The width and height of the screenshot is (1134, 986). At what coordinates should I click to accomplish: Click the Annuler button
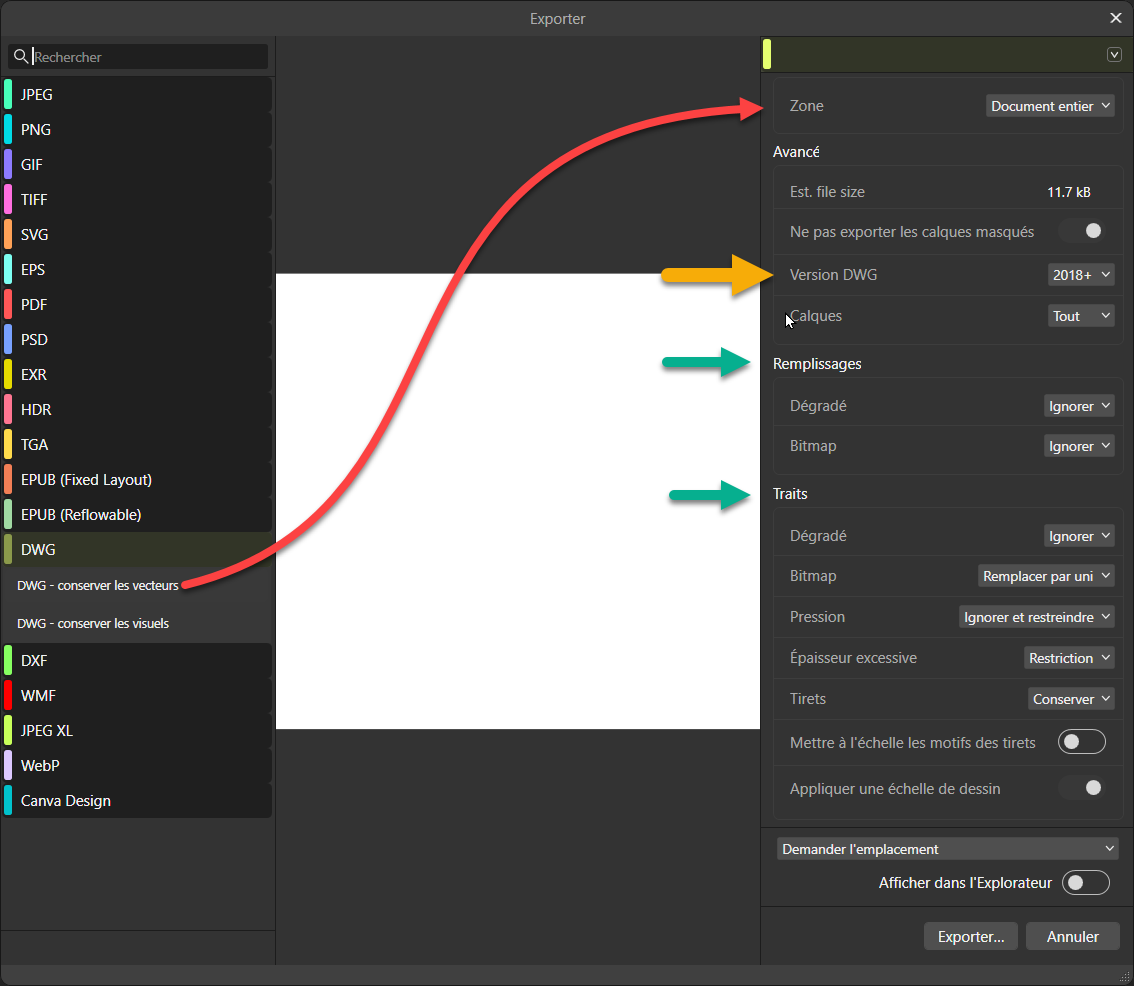[1072, 937]
